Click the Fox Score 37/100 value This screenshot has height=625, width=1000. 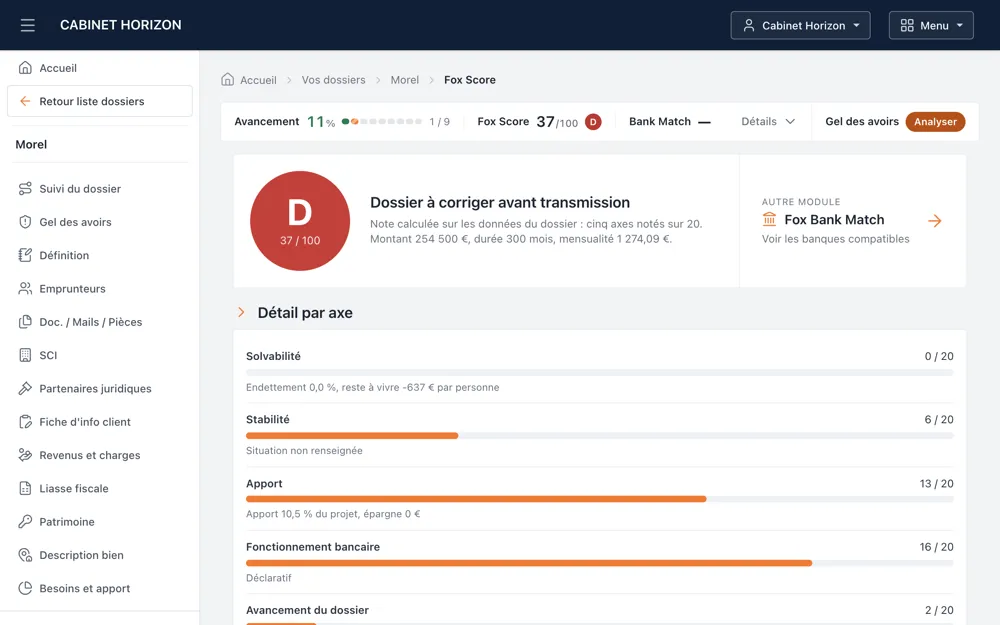tap(557, 122)
